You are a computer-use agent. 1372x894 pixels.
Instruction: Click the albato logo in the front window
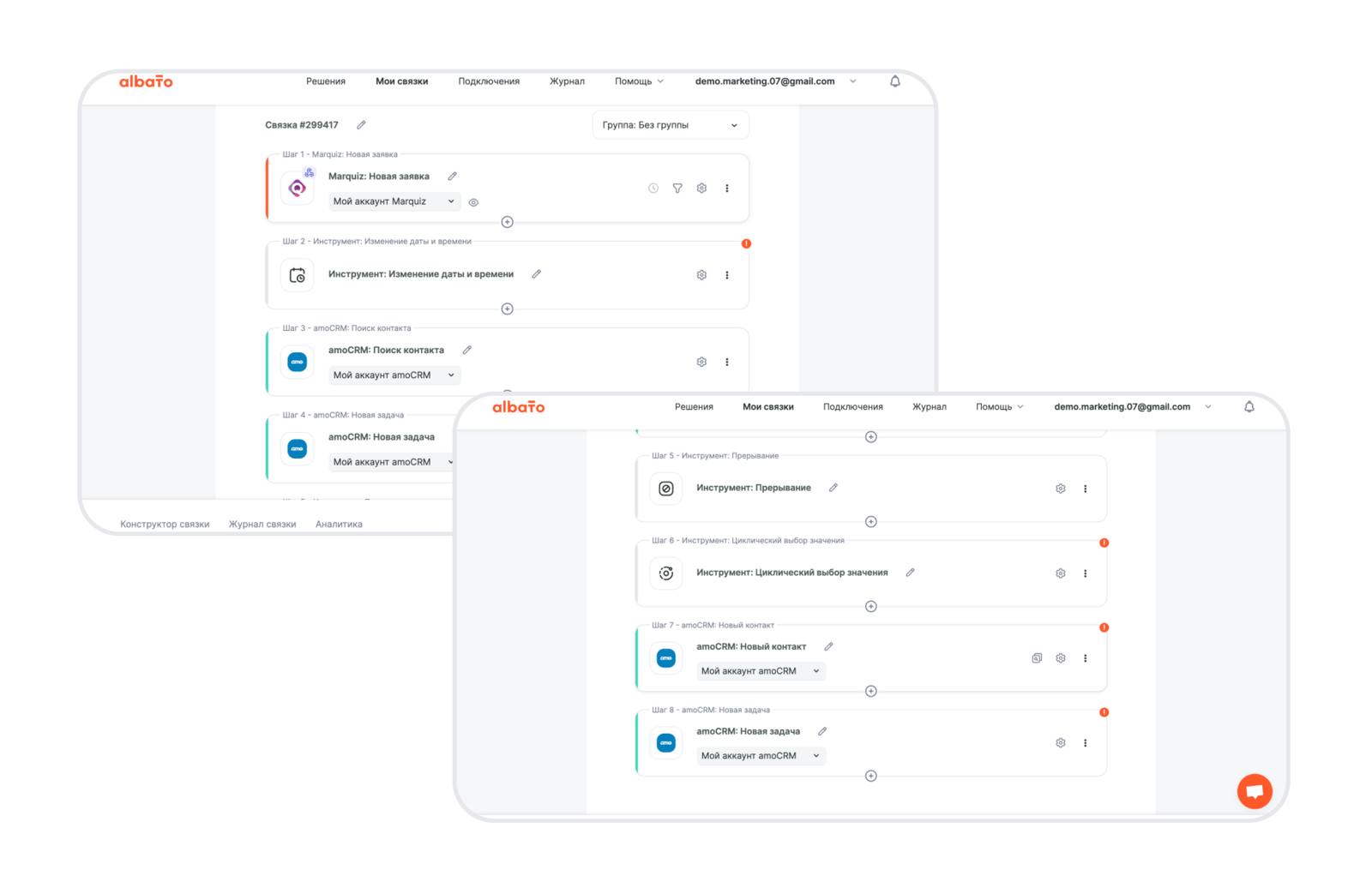point(518,407)
